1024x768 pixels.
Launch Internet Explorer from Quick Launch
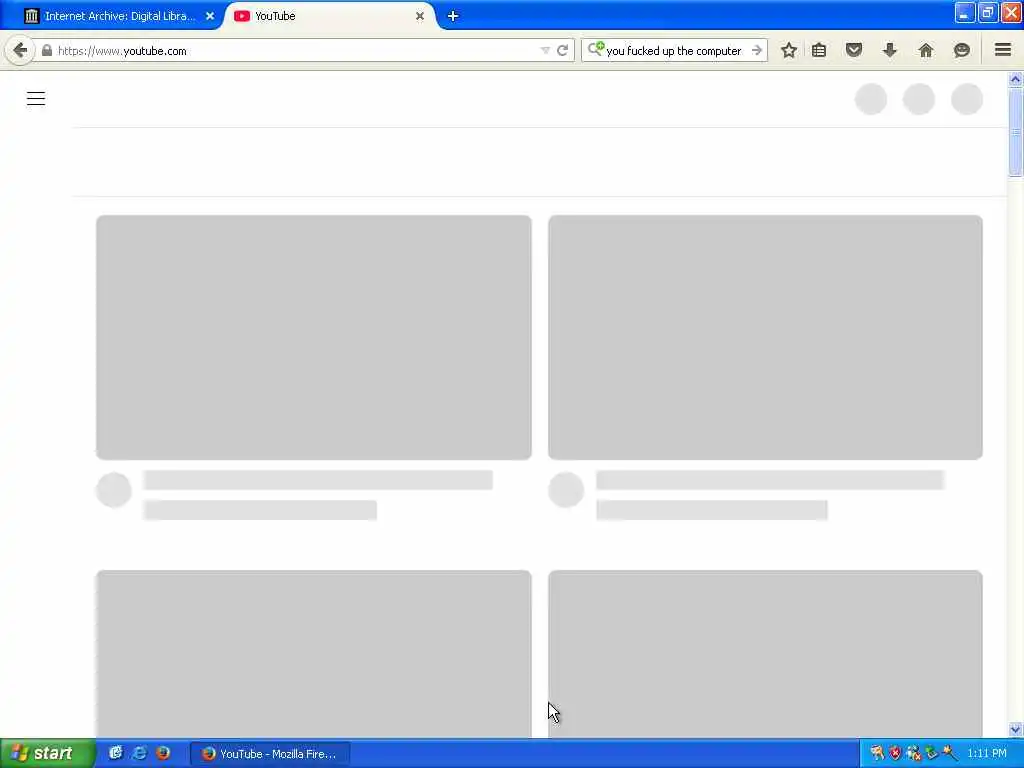139,753
